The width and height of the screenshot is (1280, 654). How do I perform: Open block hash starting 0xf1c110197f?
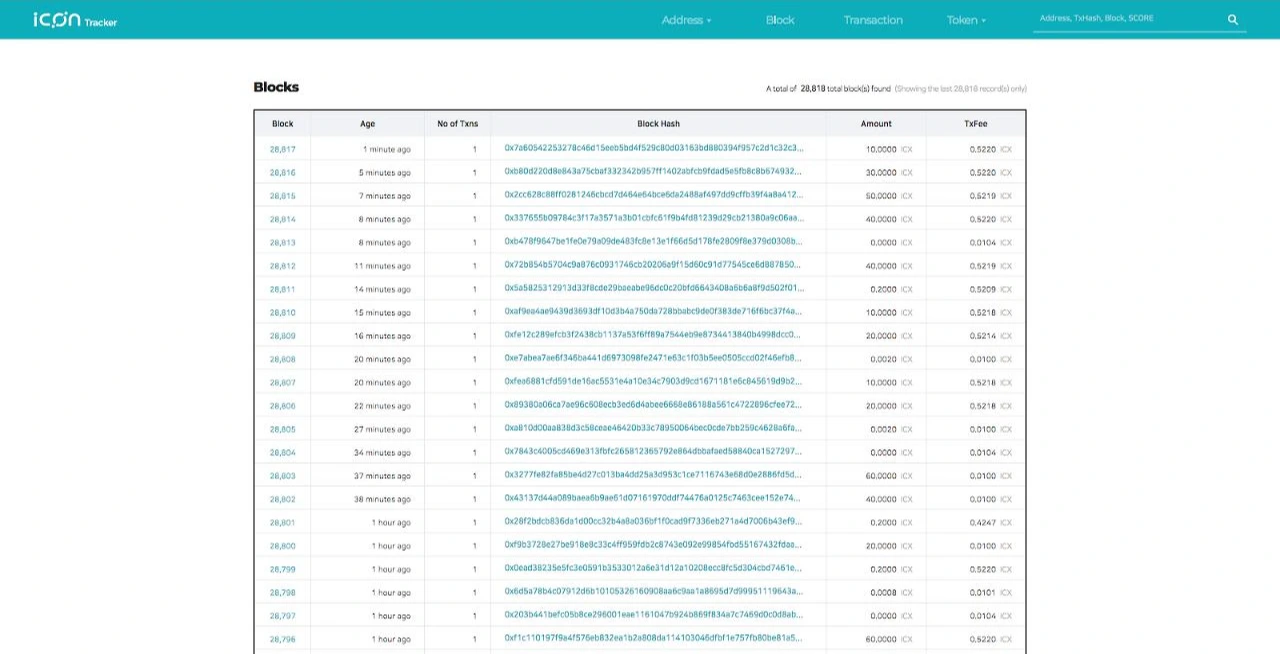coord(653,638)
